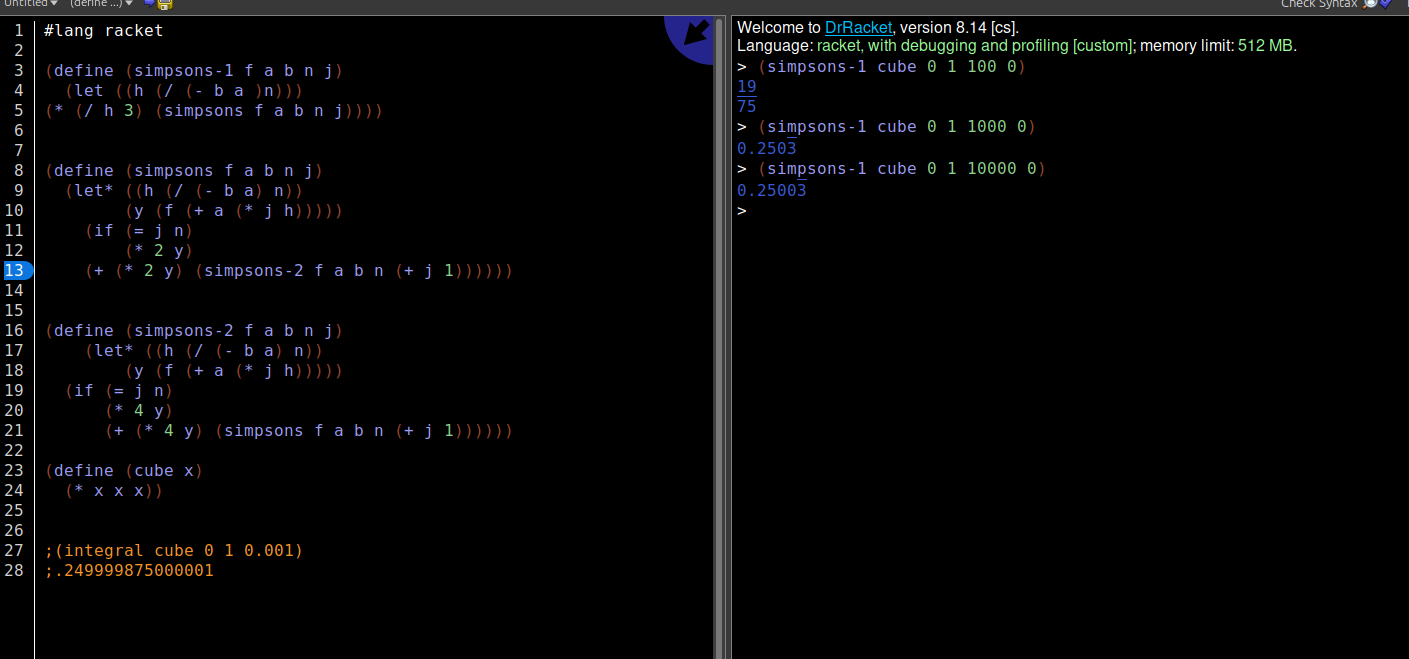Click '(if (= j n)' on line 11
Viewport: 1409px width, 659px height.
(139, 230)
